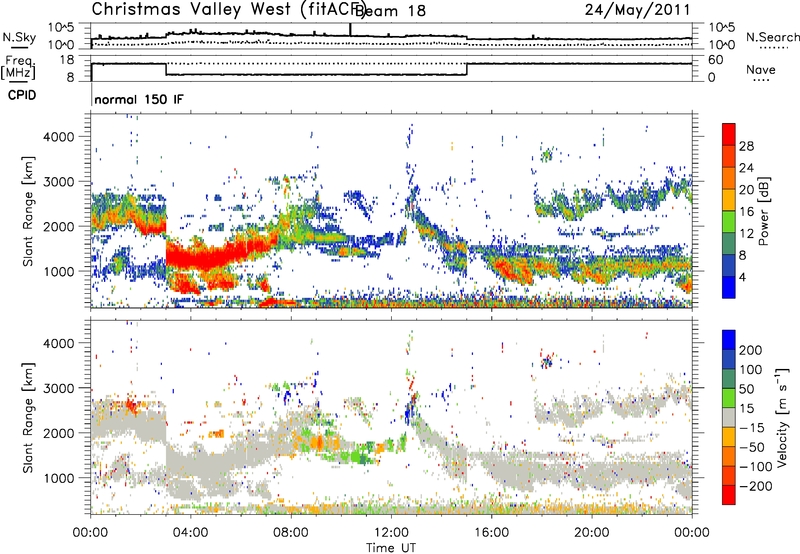This screenshot has width=800, height=554.
Task: Click the red -200 Velocity colorbar swatch
Action: (729, 495)
